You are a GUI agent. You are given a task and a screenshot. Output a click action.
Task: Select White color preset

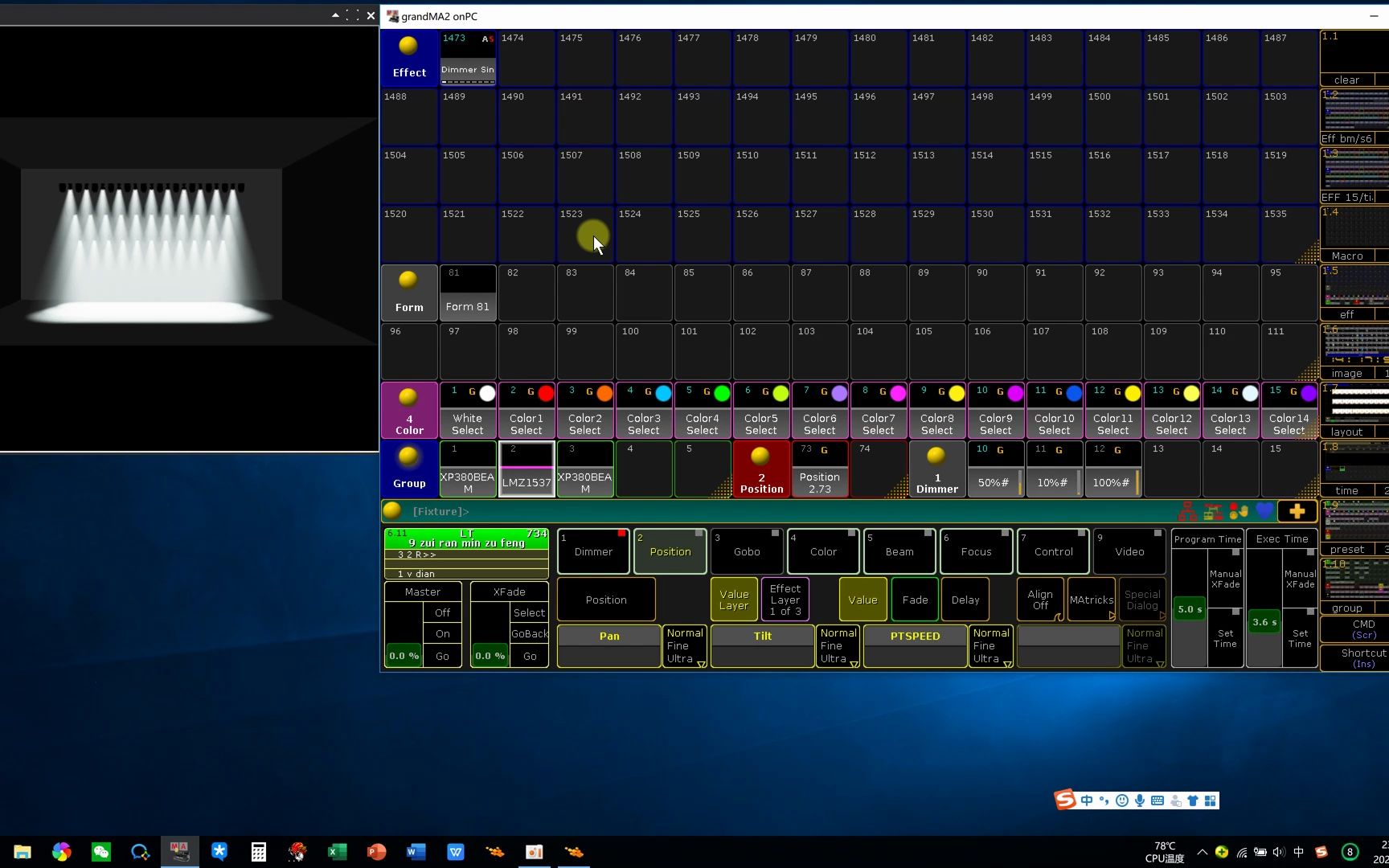click(x=468, y=410)
